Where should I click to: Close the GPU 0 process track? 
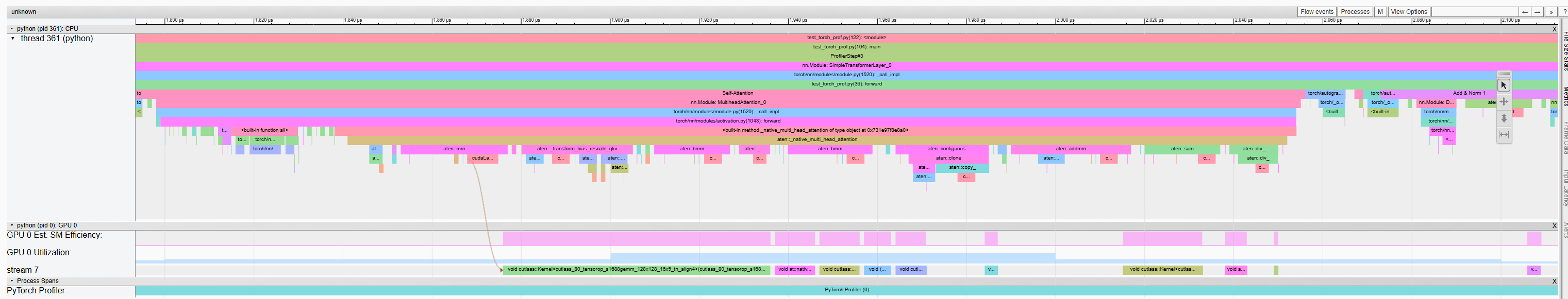point(1554,225)
